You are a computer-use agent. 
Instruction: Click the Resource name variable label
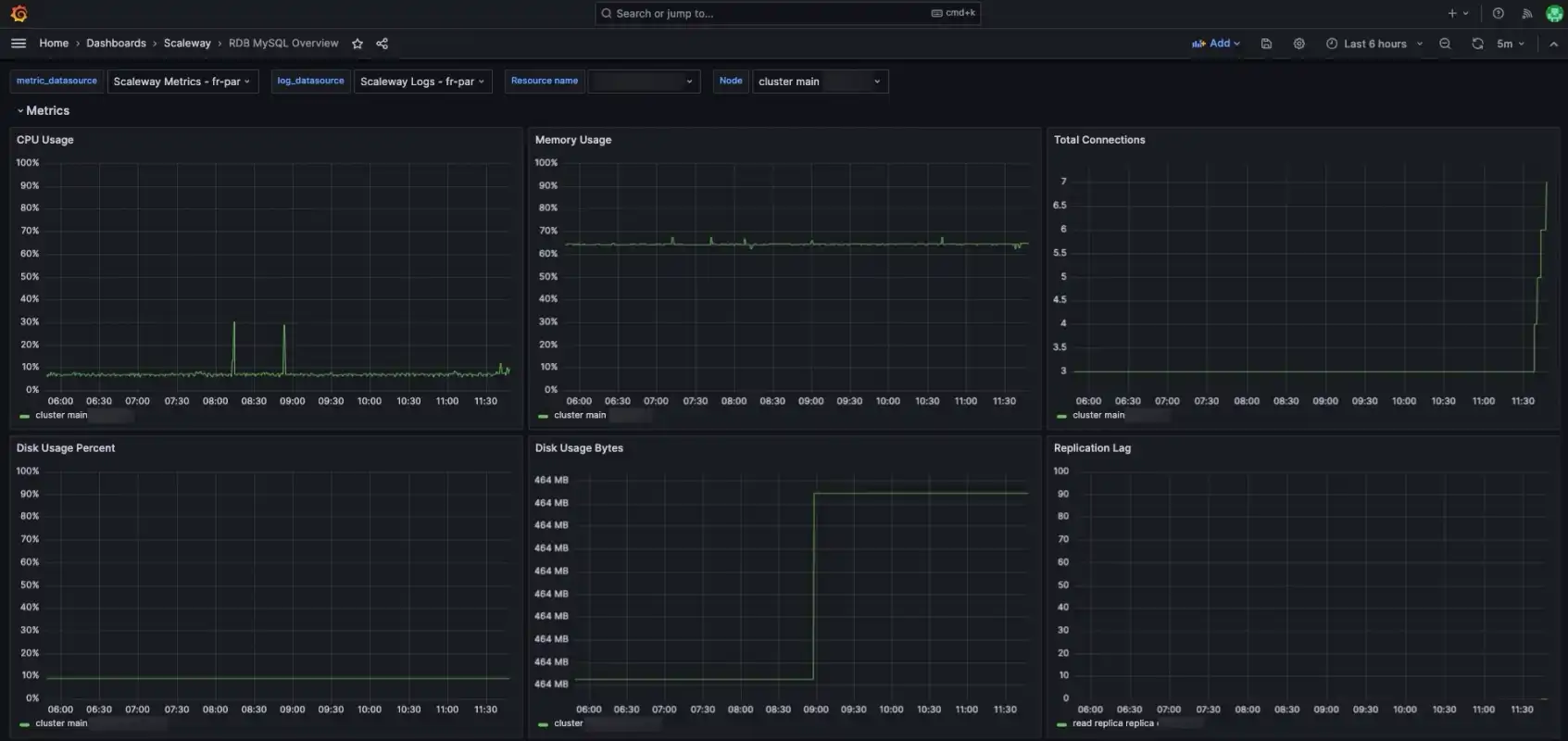[545, 82]
